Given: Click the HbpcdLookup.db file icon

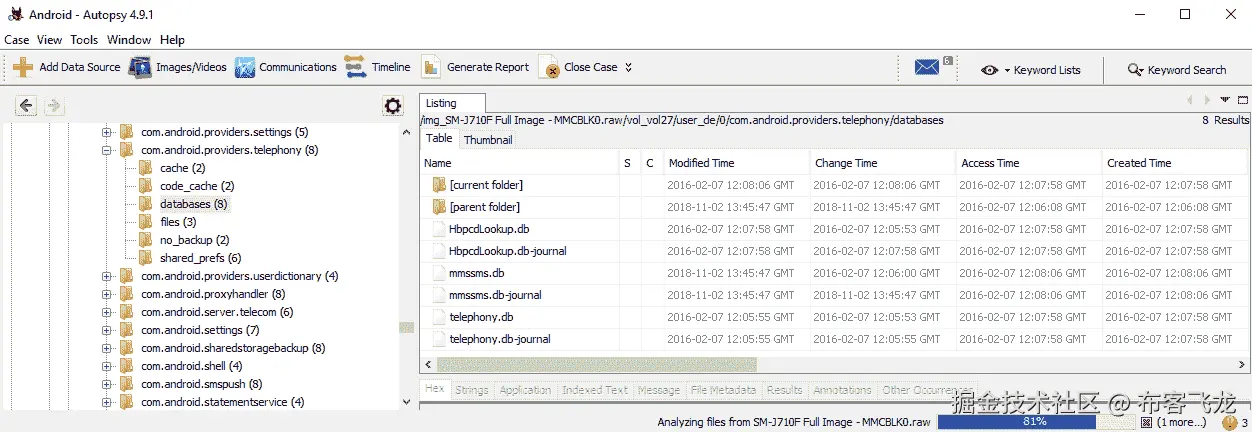Looking at the screenshot, I should 439,229.
